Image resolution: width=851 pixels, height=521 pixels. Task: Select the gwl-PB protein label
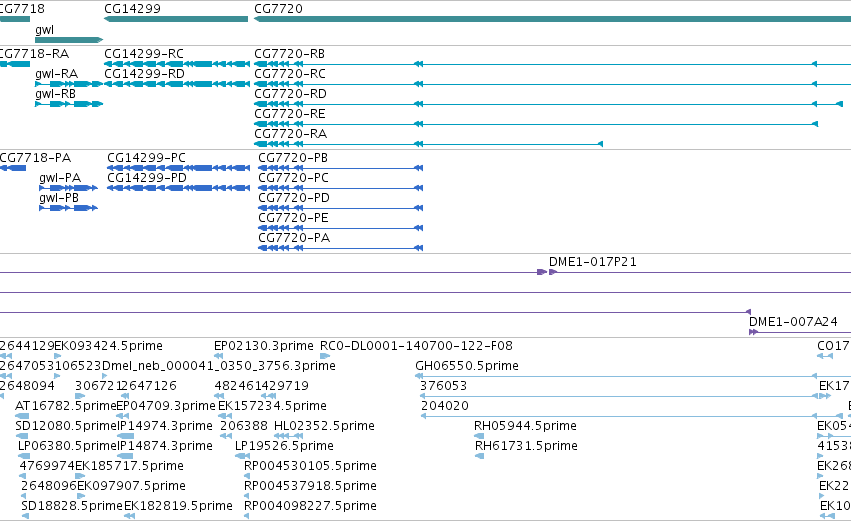pos(59,198)
